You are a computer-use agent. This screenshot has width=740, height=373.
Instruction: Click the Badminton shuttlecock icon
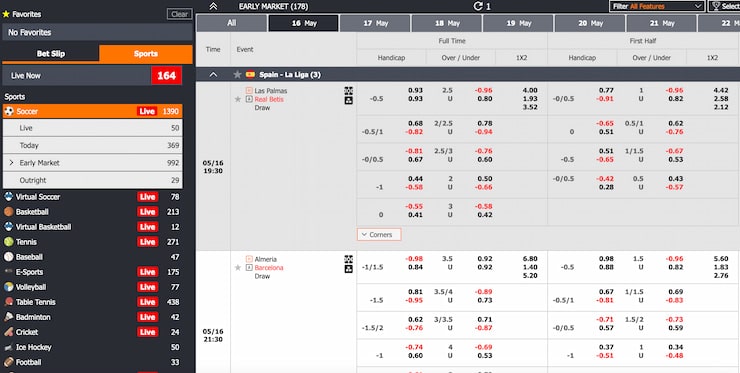pyautogui.click(x=8, y=317)
